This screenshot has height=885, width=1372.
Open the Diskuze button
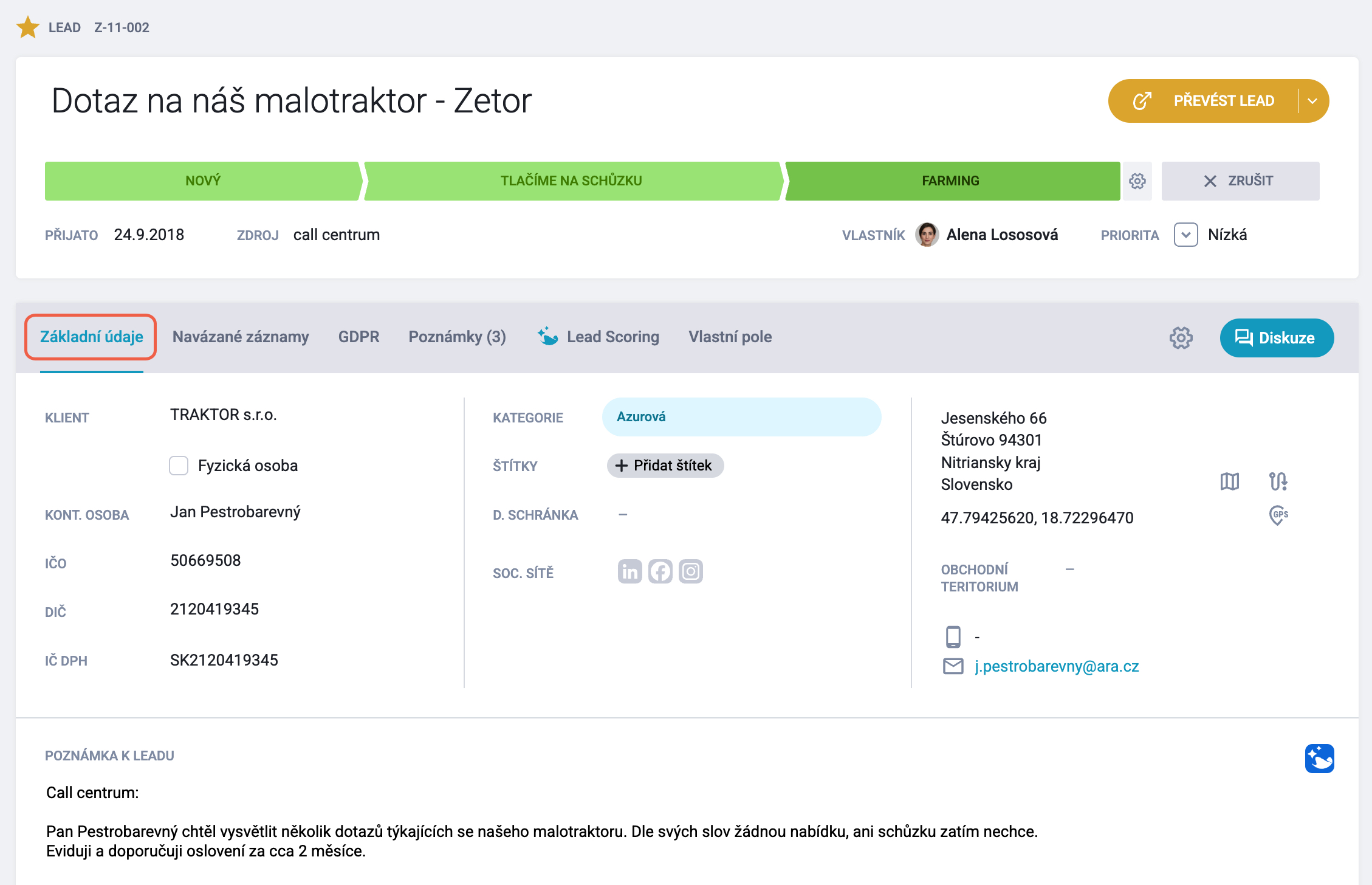tap(1277, 338)
